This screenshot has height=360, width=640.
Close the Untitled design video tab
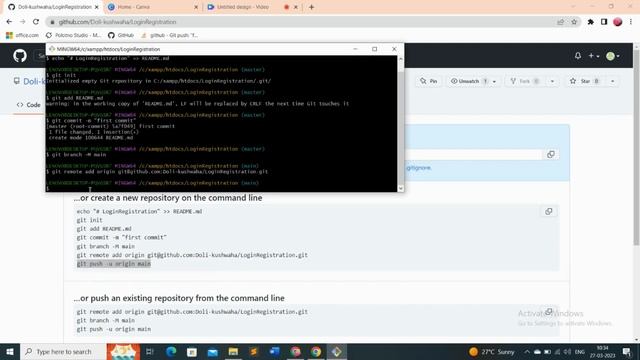click(x=296, y=7)
